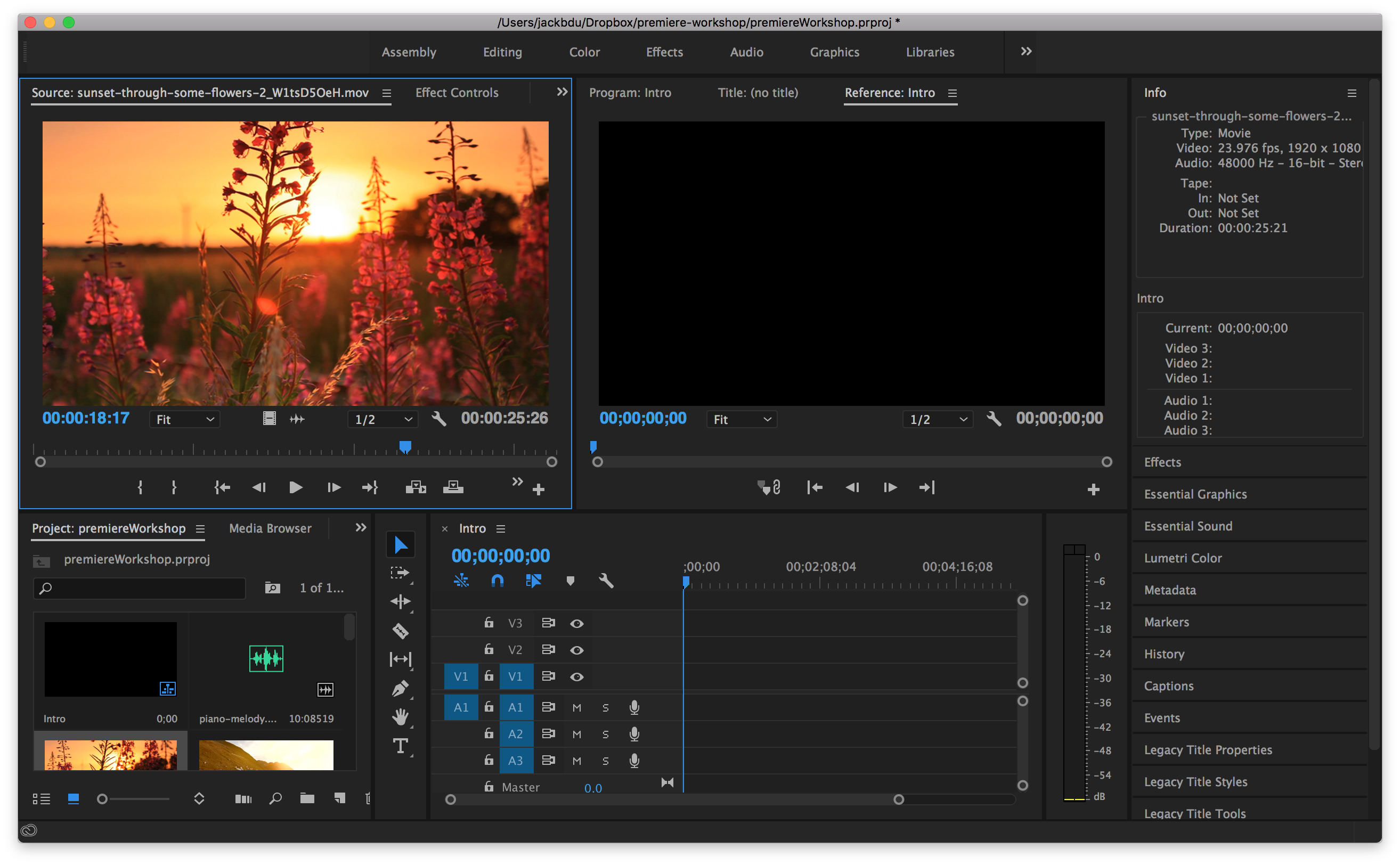Toggle Snap magnet icon in timeline
Viewport: 1400px width, 865px height.
(497, 581)
